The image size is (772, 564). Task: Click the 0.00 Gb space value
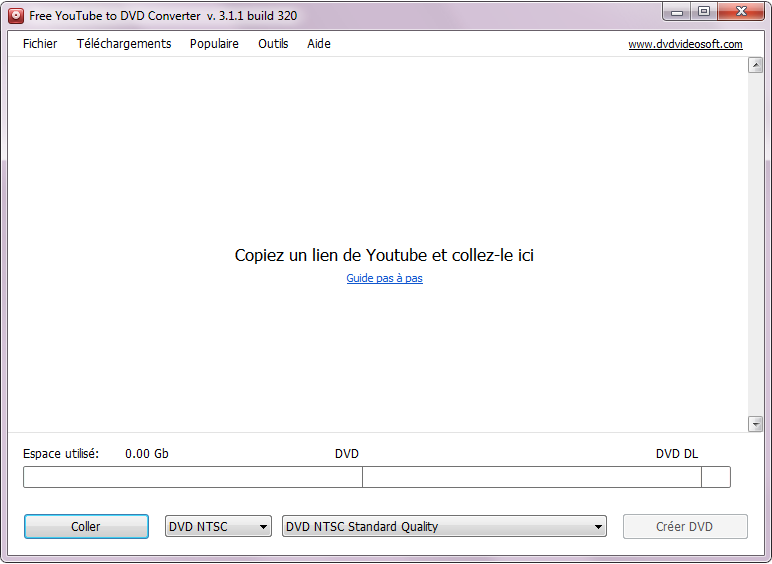click(x=147, y=454)
